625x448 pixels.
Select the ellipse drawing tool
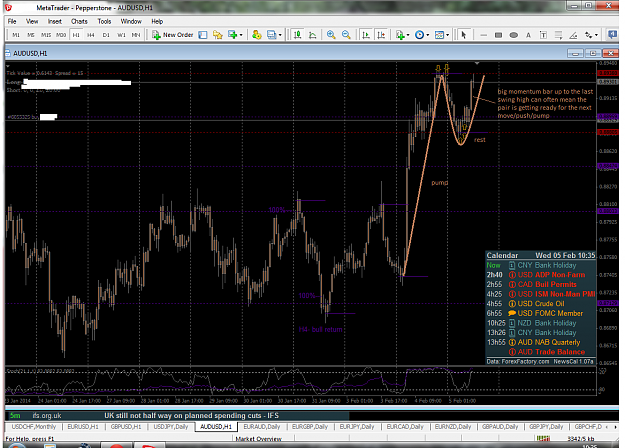513,35
